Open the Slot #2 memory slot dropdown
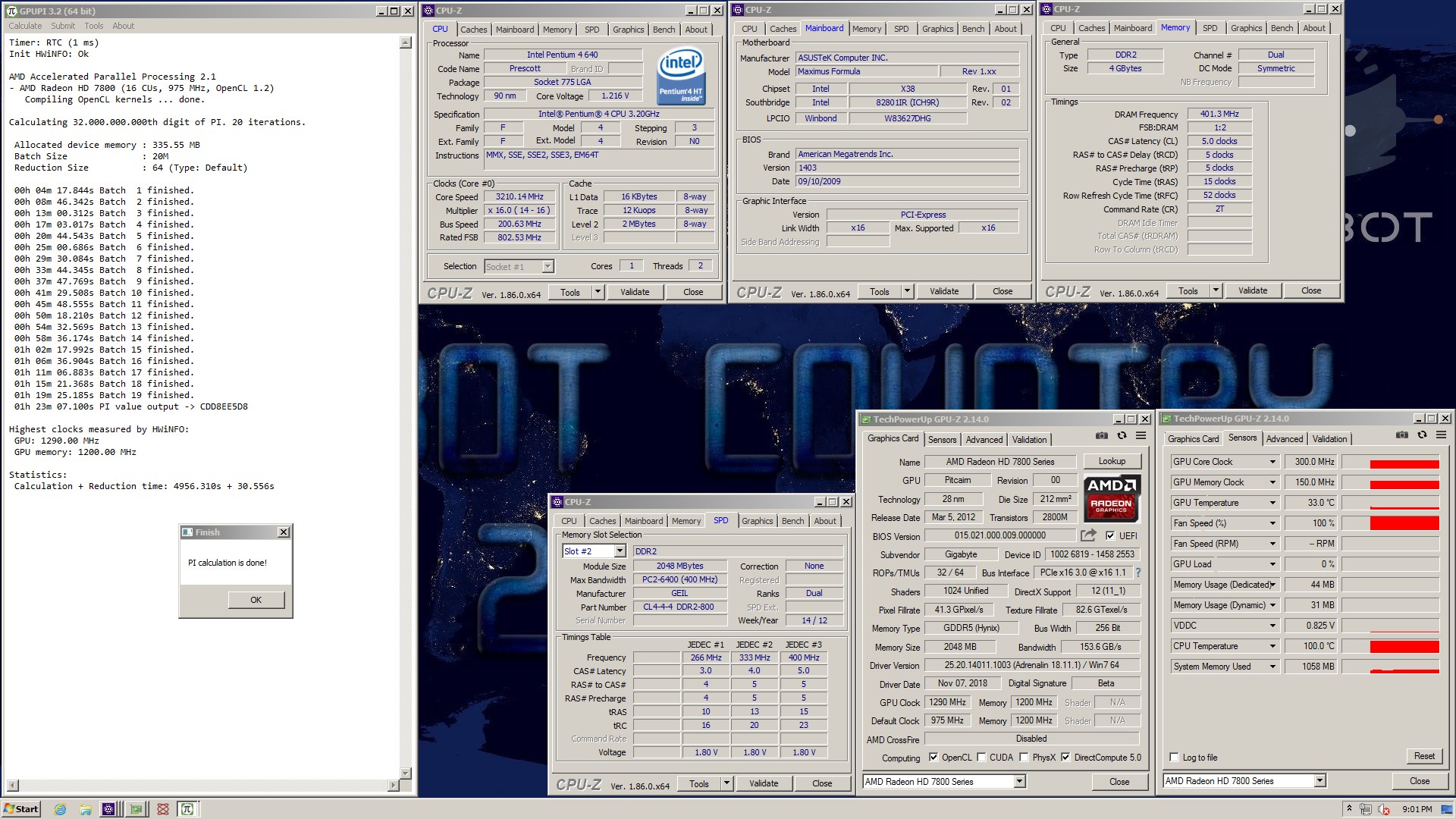 click(x=620, y=551)
